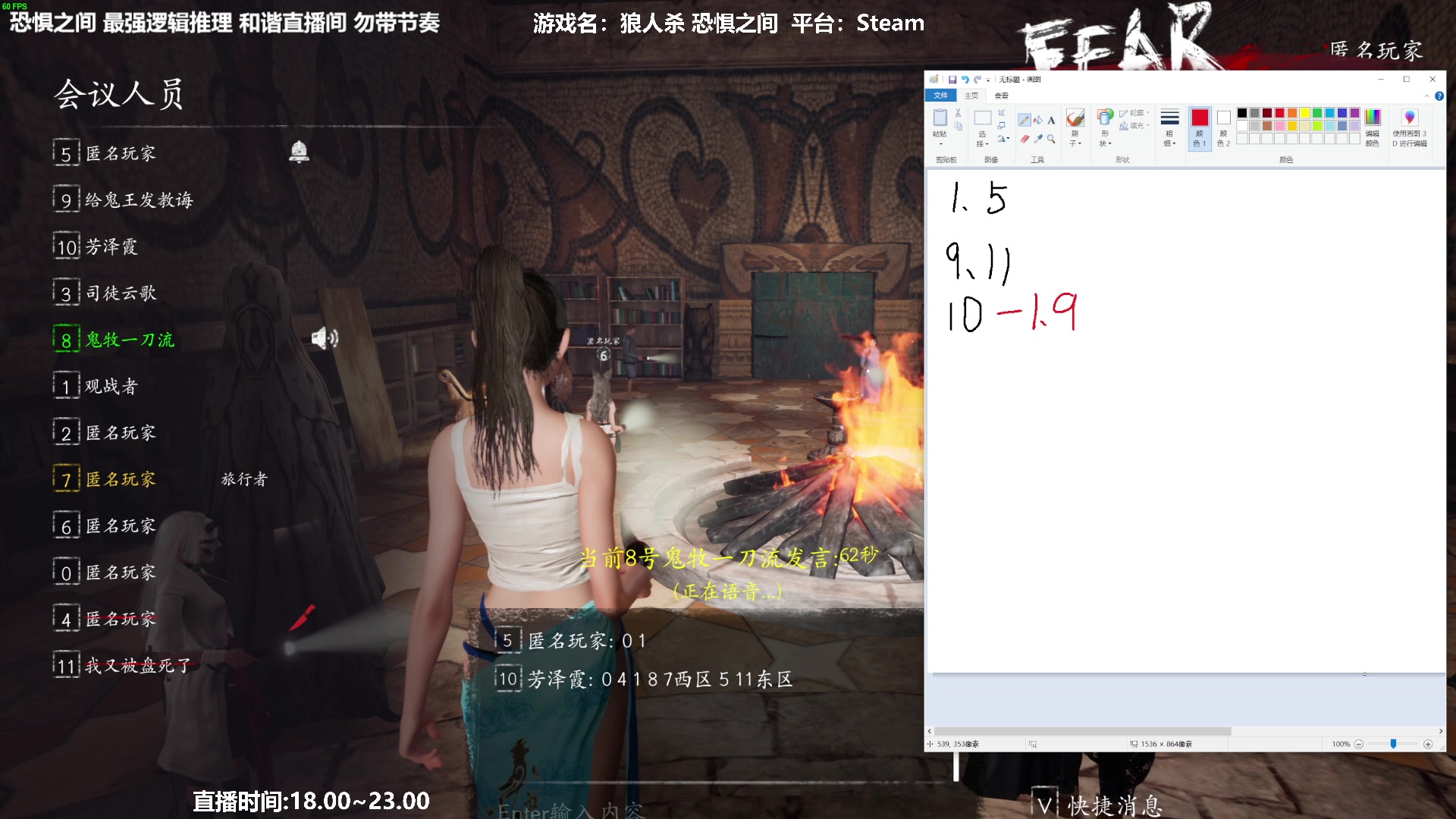Click the Paint canvas size 1536 × 864 status
This screenshot has height=819, width=1456.
[x=1161, y=745]
